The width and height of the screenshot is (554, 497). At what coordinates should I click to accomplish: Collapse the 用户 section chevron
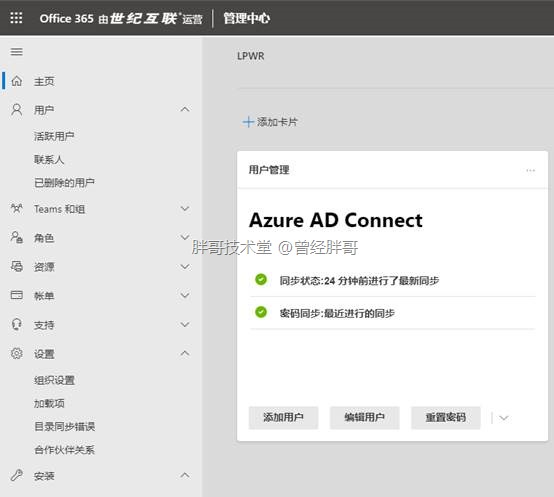(x=185, y=110)
